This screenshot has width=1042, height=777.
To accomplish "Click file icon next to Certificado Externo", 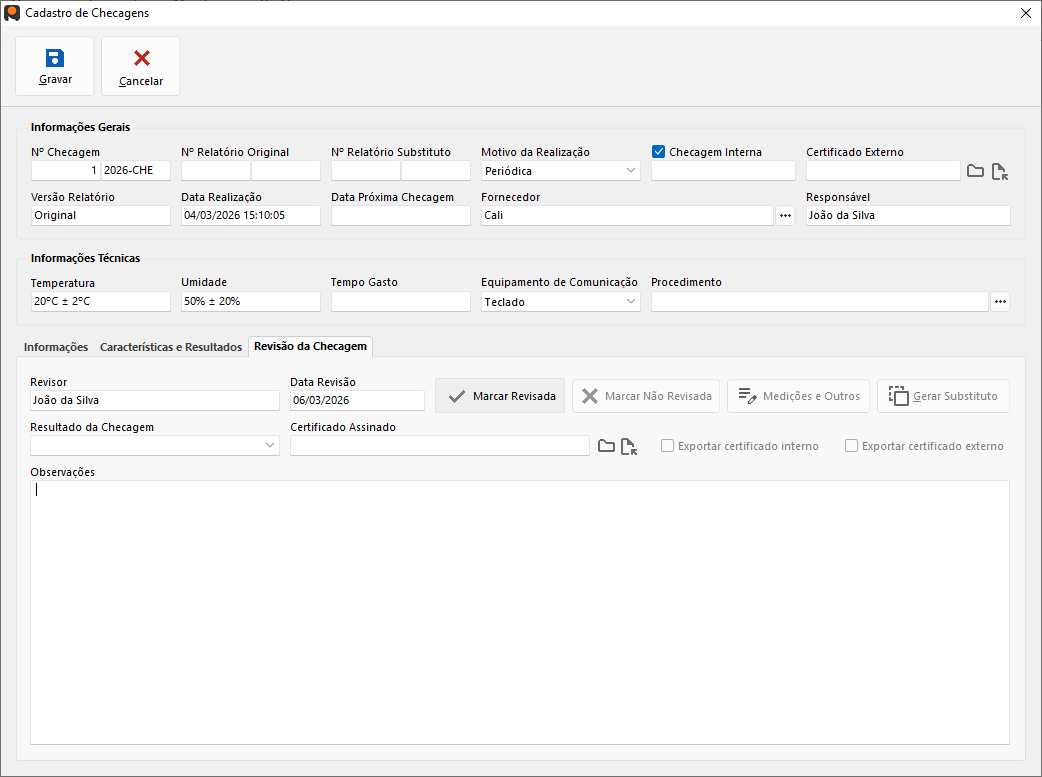I will tap(999, 171).
